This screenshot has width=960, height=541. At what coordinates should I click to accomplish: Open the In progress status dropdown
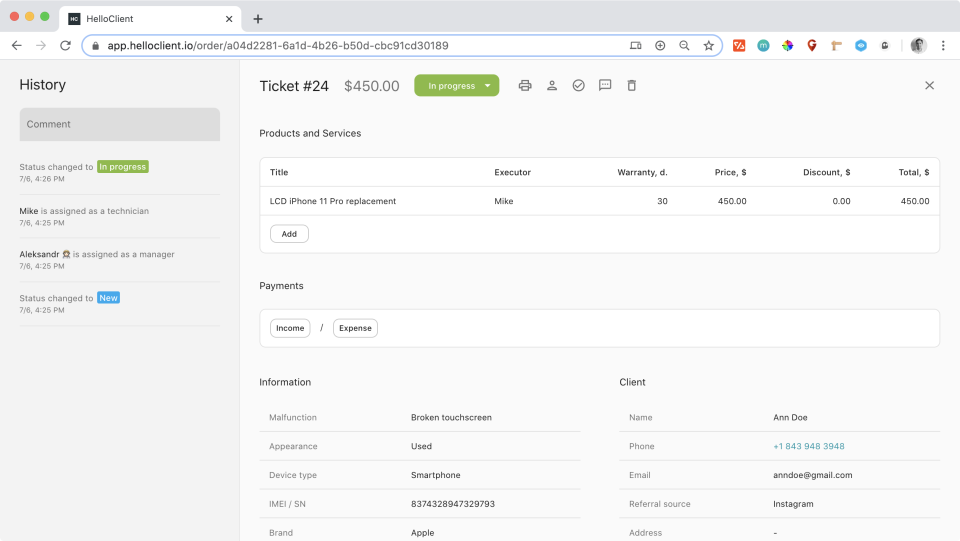coord(457,86)
